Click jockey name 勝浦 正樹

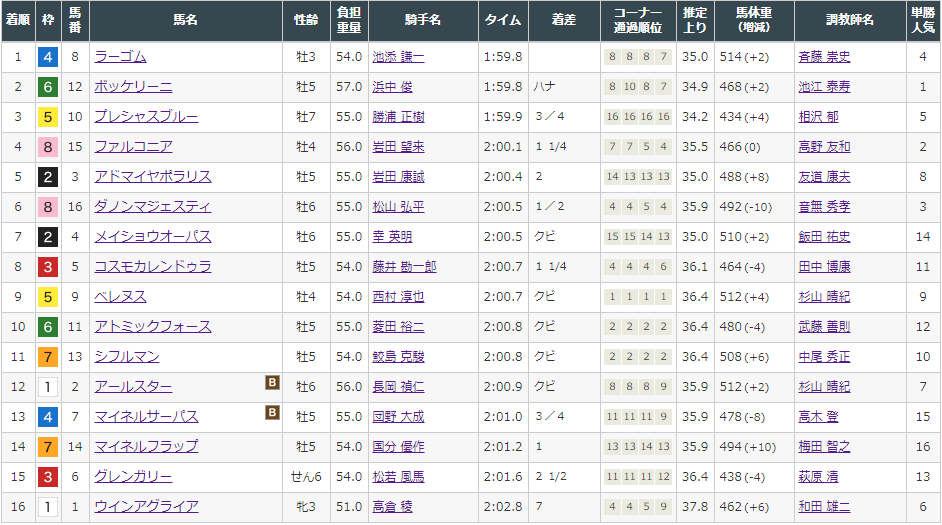pyautogui.click(x=398, y=117)
